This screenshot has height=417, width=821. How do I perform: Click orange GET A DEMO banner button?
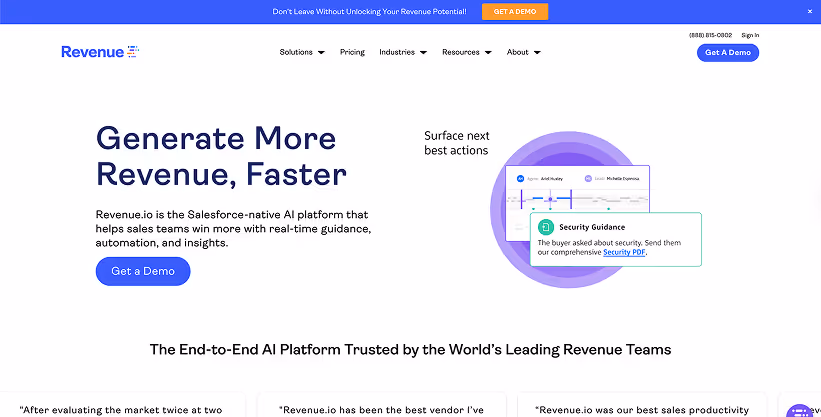(x=515, y=12)
